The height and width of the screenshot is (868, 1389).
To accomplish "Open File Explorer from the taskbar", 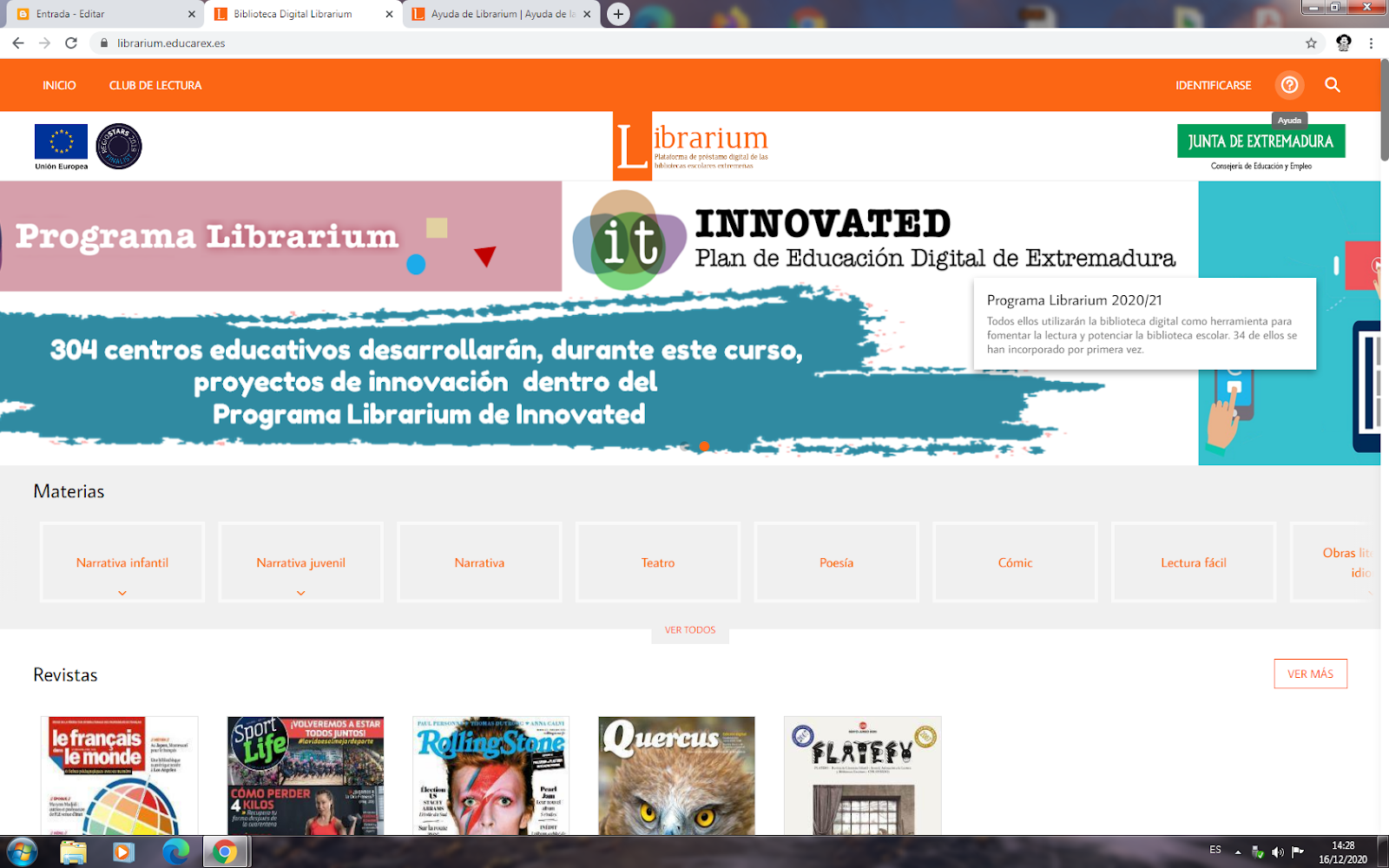I will (74, 852).
